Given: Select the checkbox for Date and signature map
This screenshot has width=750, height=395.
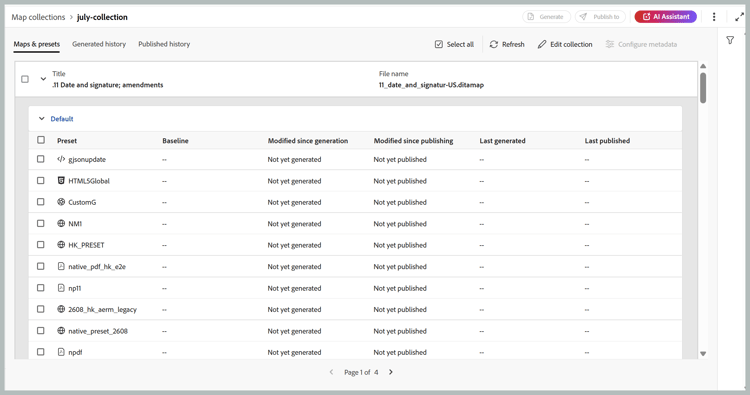Looking at the screenshot, I should pyautogui.click(x=25, y=79).
